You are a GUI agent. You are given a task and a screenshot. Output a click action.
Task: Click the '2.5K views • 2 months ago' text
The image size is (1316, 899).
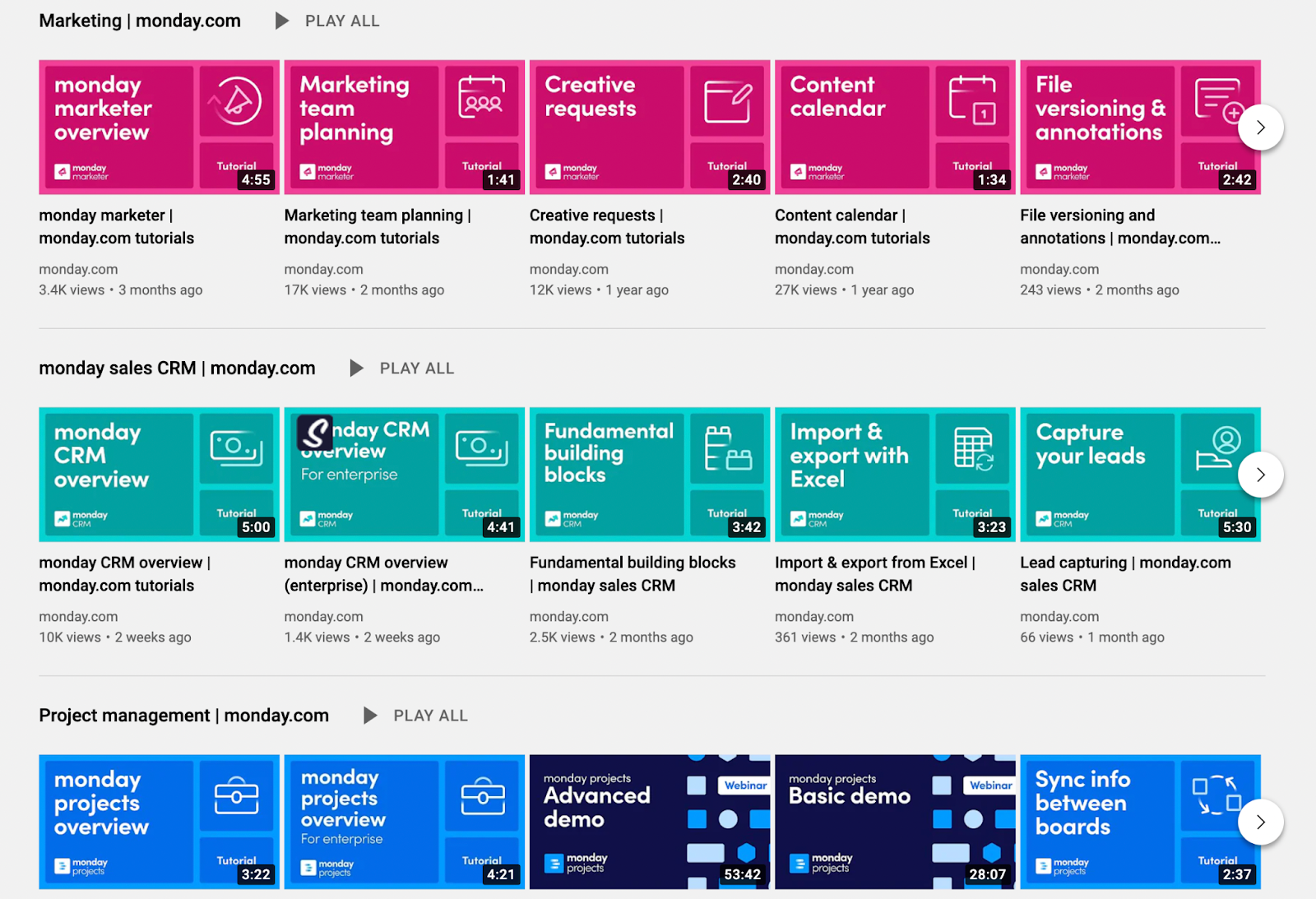pyautogui.click(x=611, y=637)
